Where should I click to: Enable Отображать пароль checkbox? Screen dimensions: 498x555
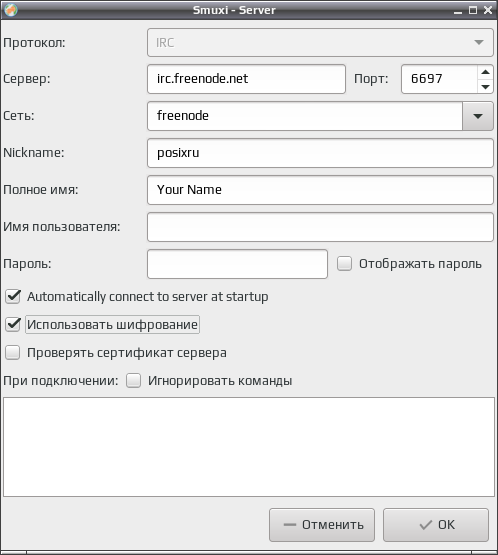pos(344,264)
